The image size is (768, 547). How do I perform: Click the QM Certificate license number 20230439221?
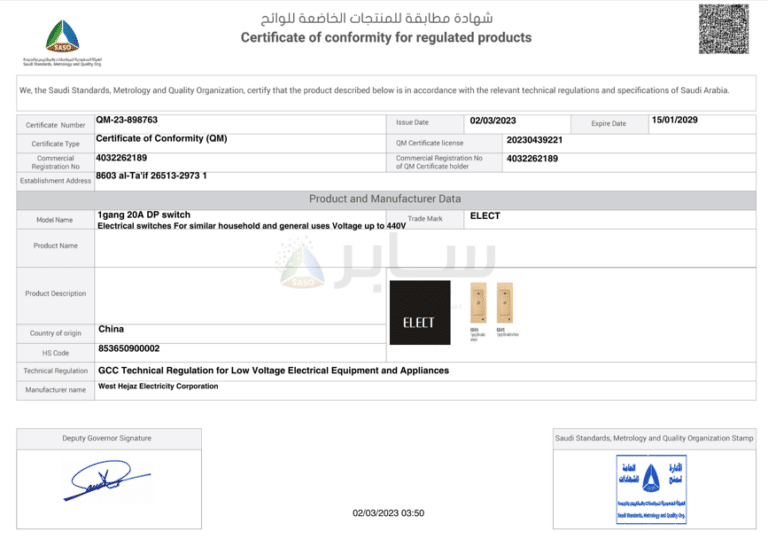pyautogui.click(x=534, y=140)
